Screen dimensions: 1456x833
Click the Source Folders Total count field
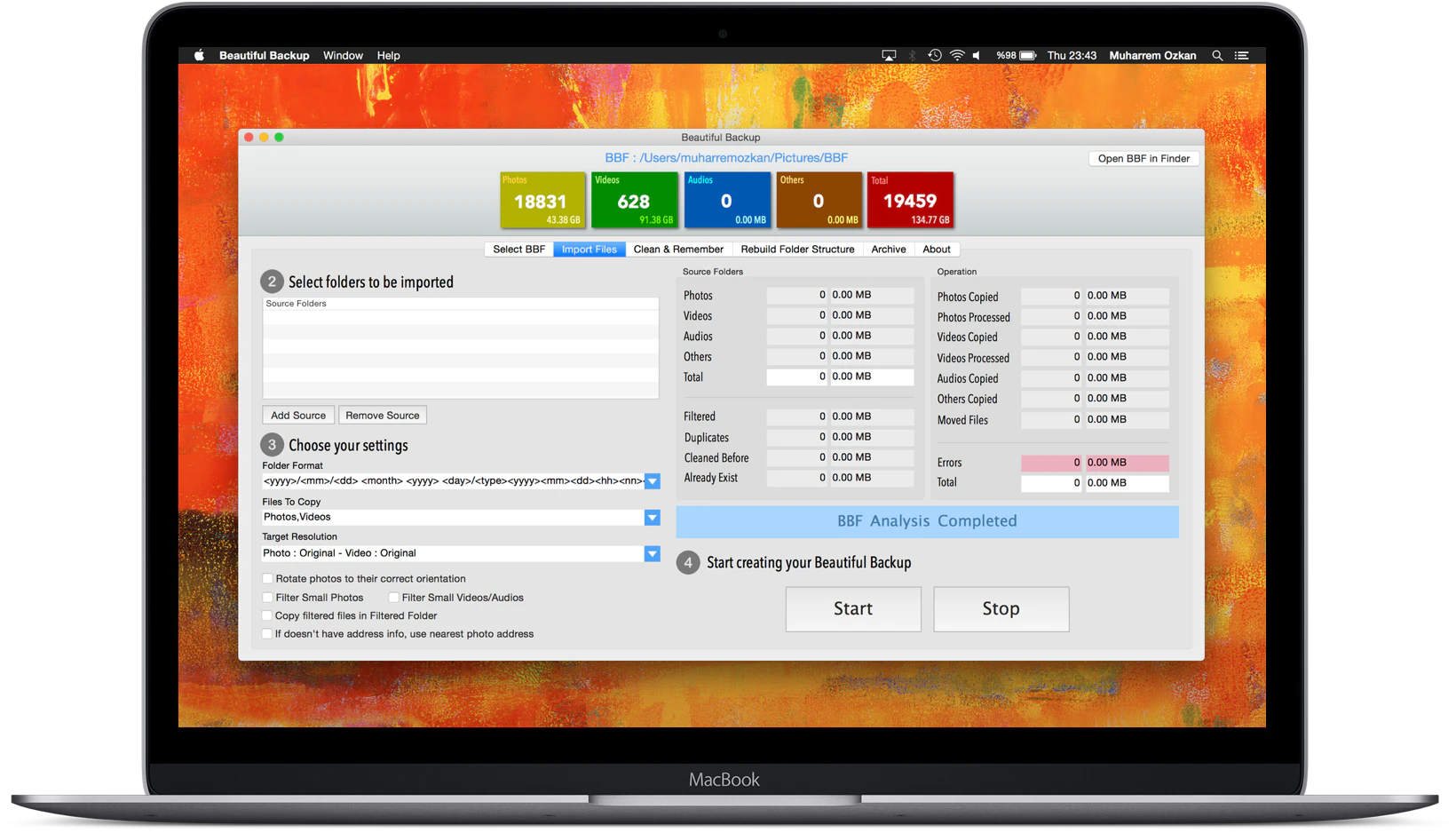pos(797,377)
